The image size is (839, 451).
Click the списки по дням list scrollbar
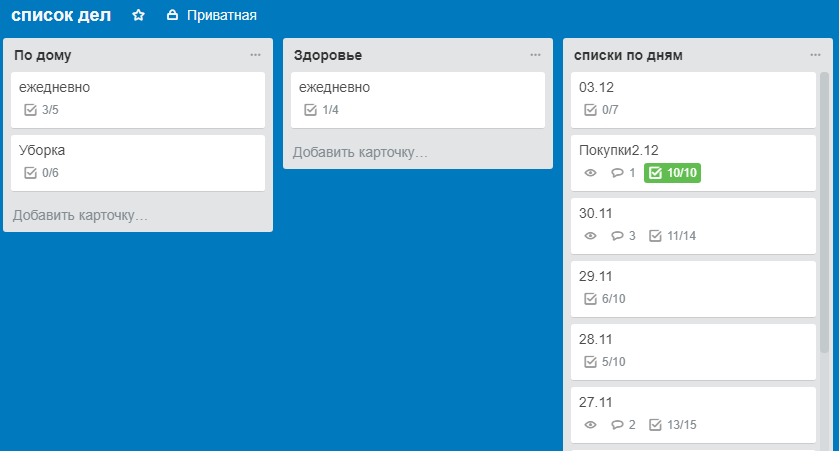[824, 210]
